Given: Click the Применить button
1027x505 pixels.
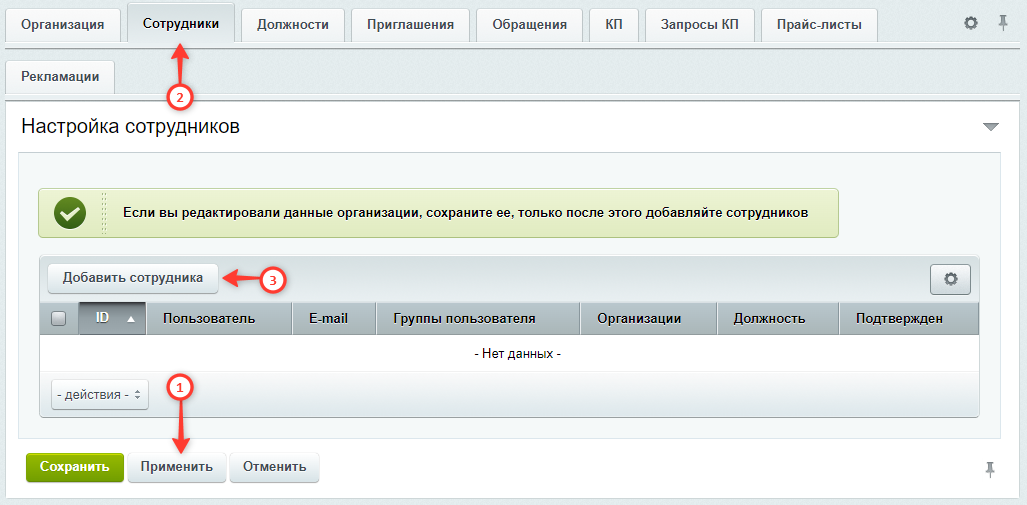Looking at the screenshot, I should [177, 468].
